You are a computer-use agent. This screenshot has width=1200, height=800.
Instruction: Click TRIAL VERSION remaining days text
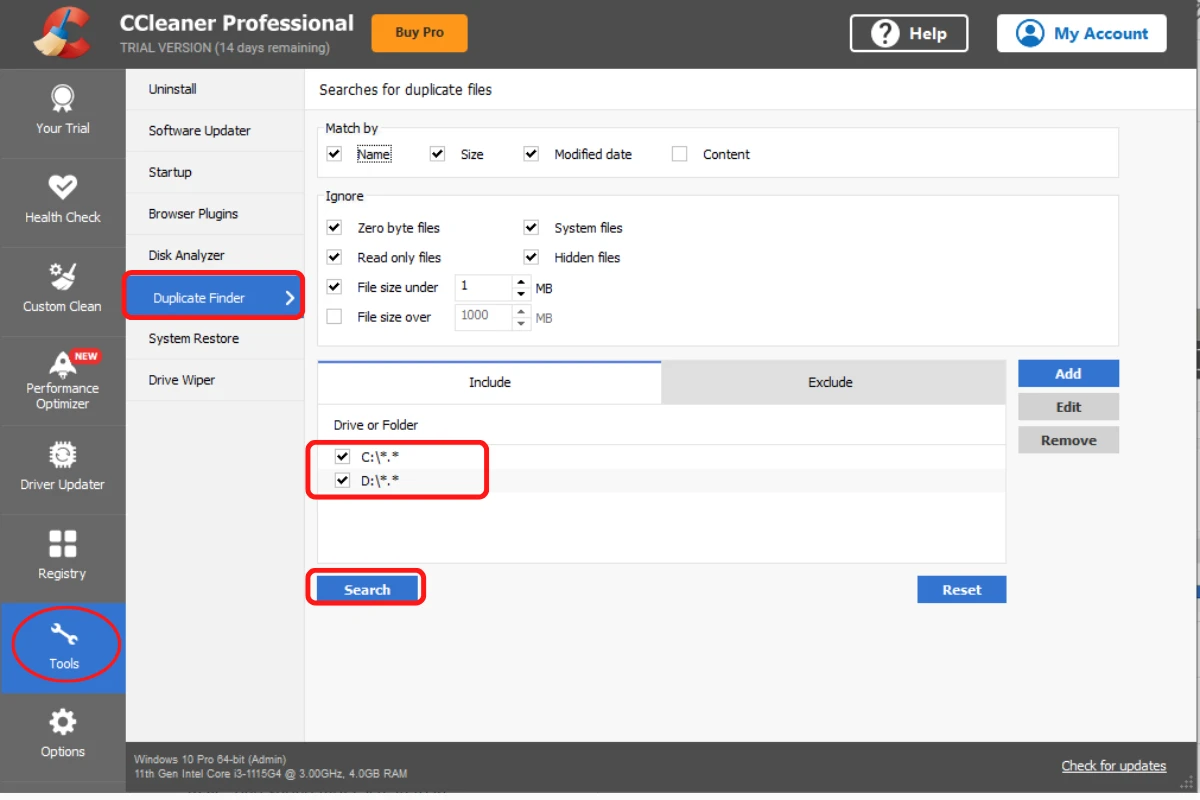224,48
